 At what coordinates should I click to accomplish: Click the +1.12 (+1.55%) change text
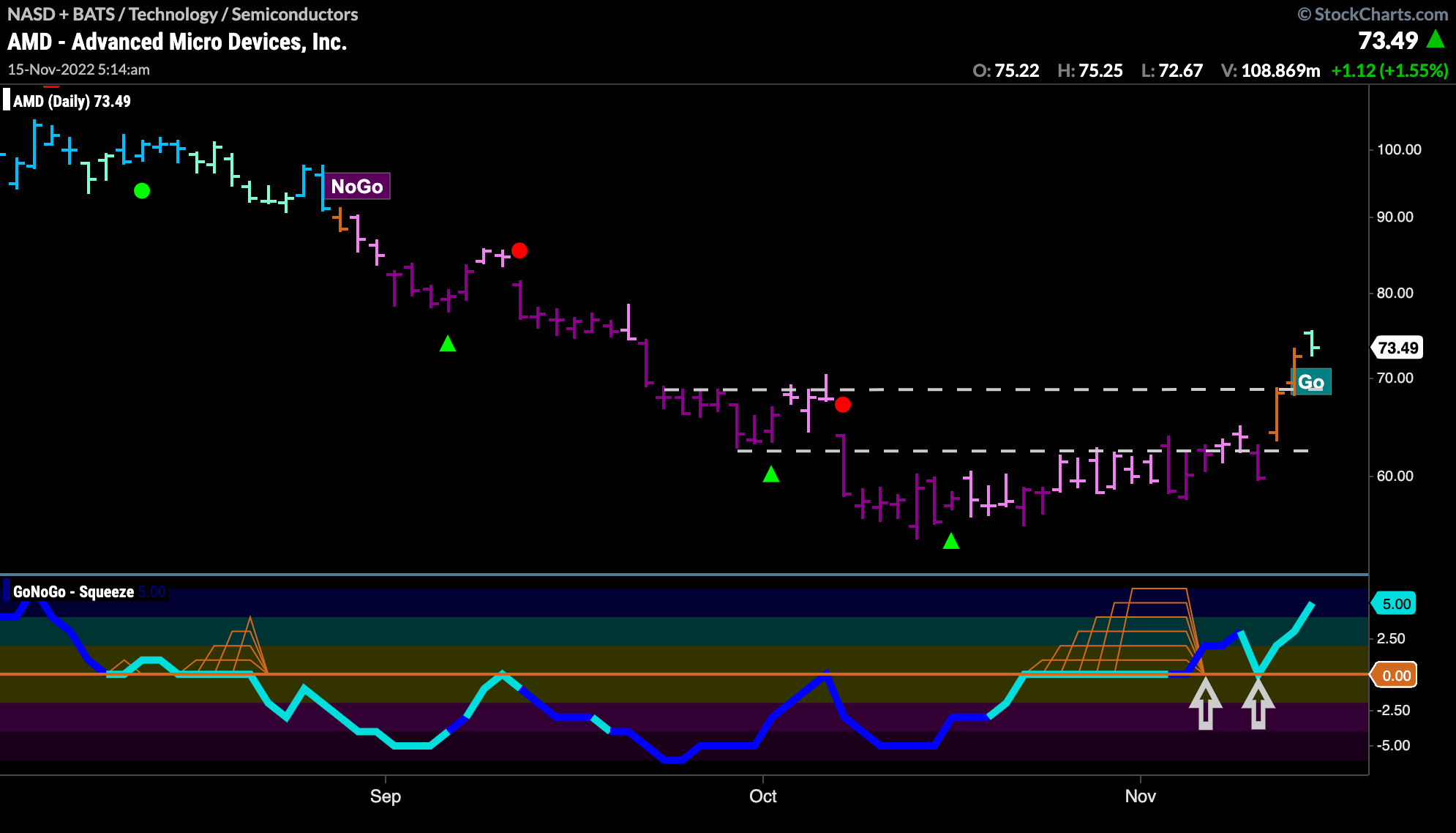click(1389, 70)
